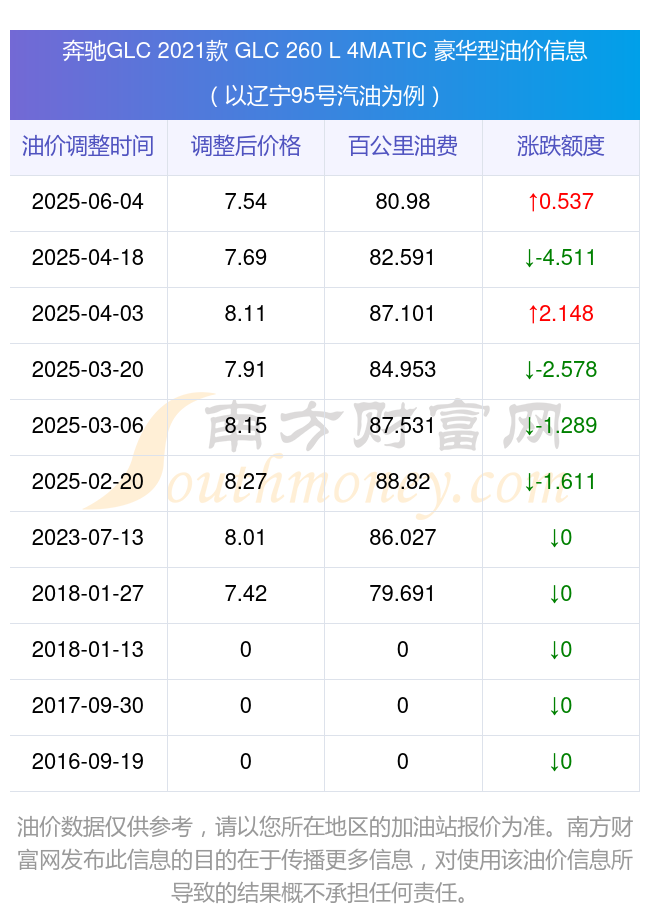Select the date 2025-06-04
This screenshot has height=921, width=650.
click(x=87, y=201)
